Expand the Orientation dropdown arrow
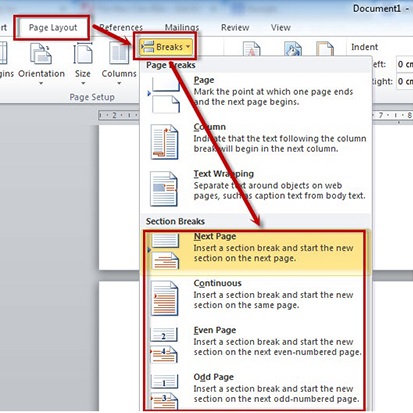Viewport: 413px width, 413px height. (41, 83)
